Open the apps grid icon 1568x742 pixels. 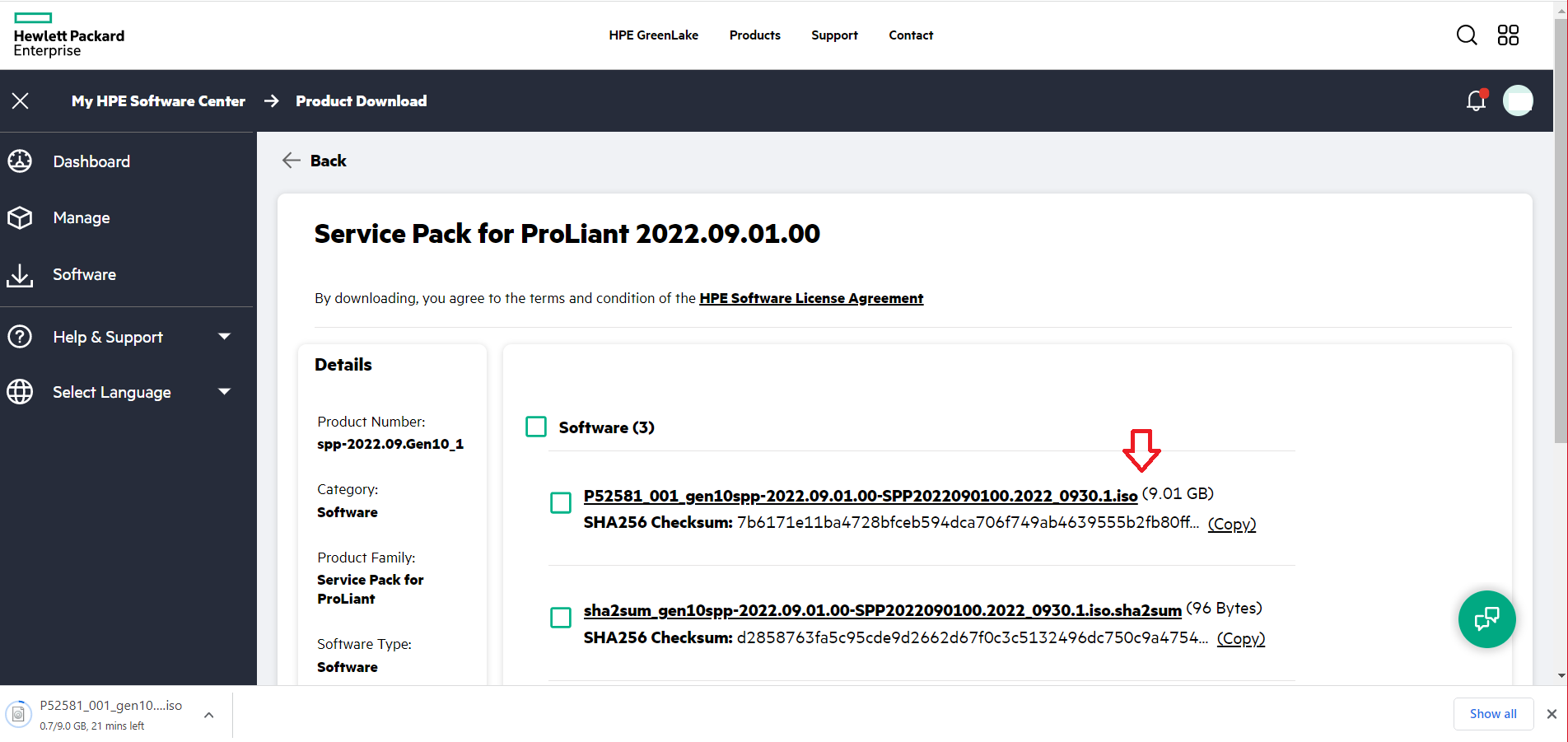point(1508,35)
